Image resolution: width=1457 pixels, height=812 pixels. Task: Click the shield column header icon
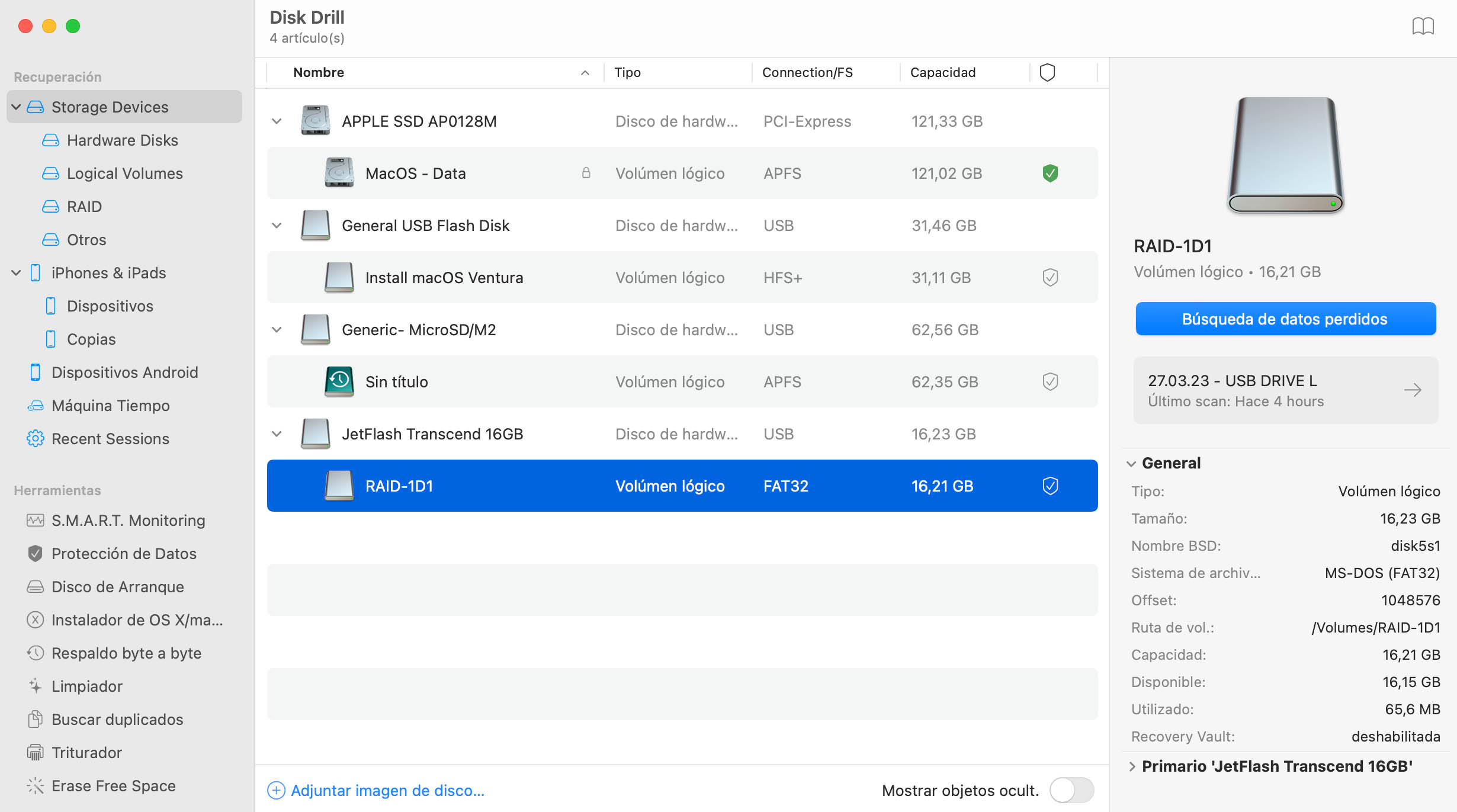(1047, 72)
